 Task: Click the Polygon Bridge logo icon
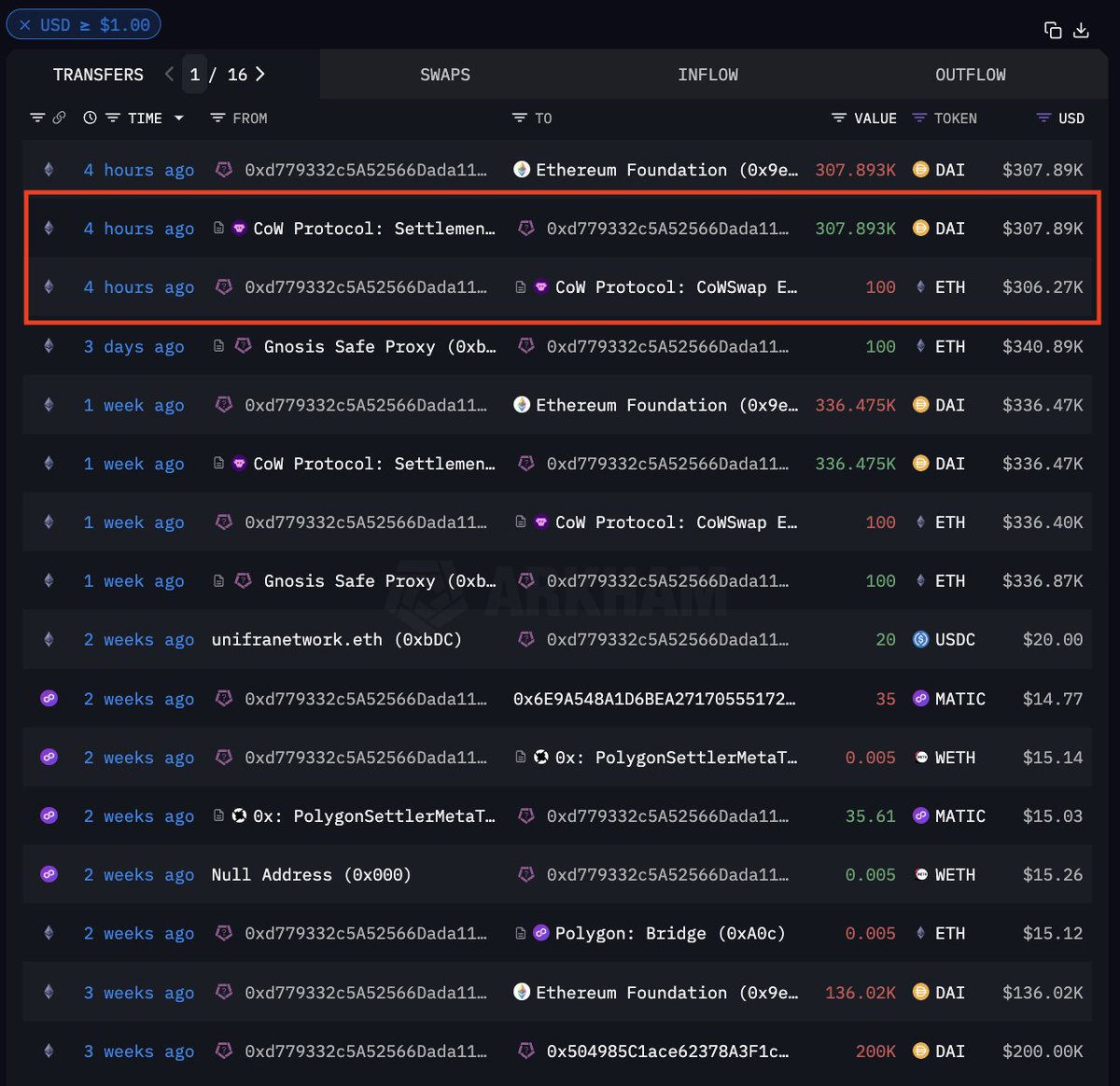point(541,933)
